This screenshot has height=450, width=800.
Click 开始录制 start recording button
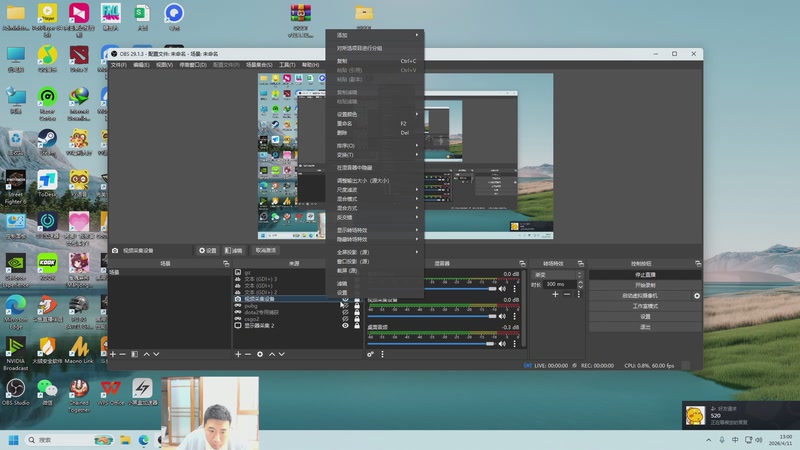pyautogui.click(x=645, y=285)
